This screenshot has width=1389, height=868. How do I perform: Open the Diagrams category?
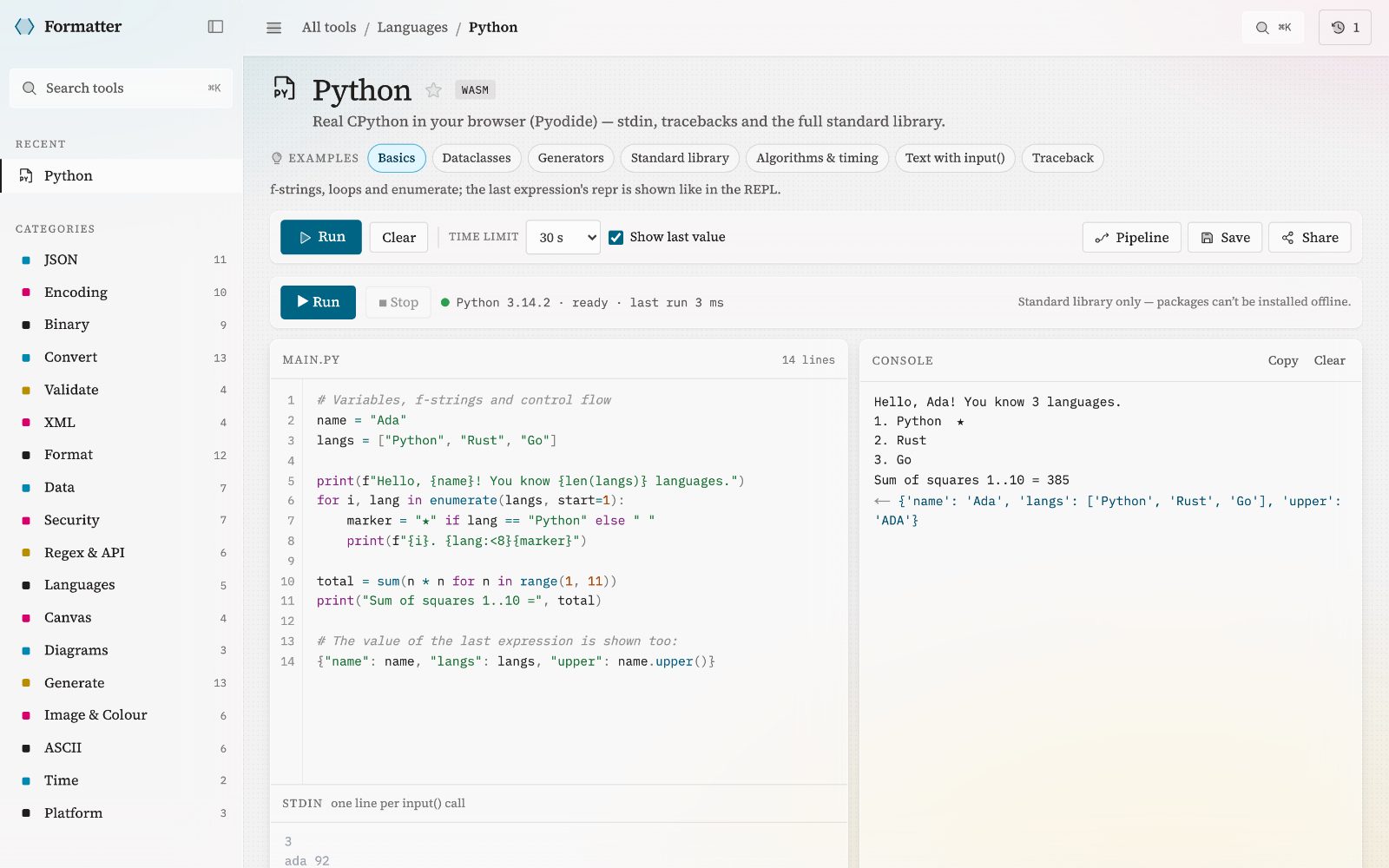point(122,650)
